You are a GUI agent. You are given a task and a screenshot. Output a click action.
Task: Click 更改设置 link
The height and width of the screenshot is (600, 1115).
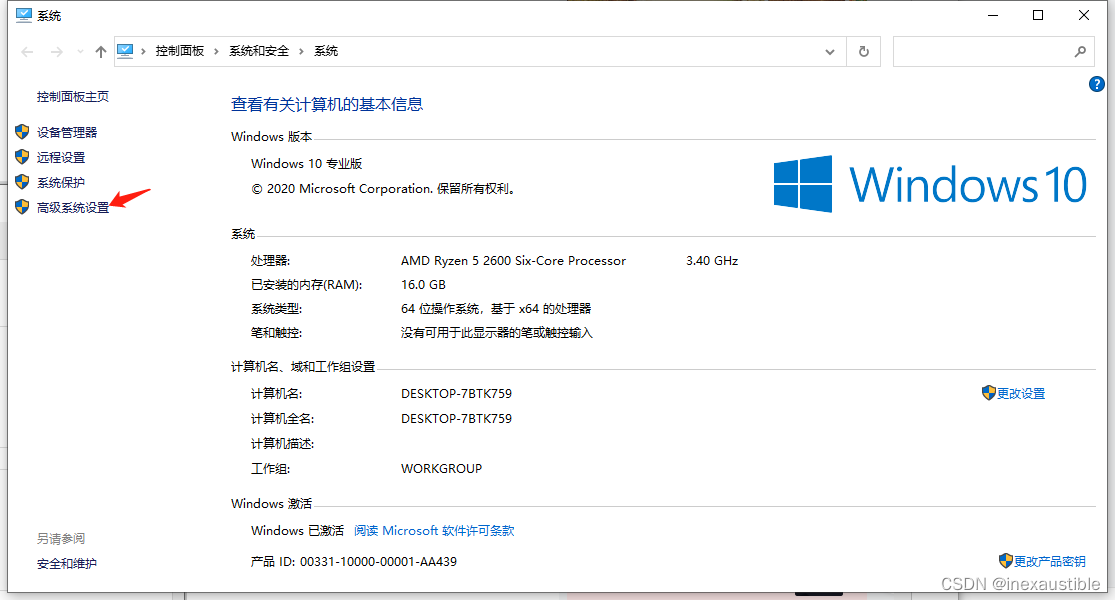coord(1020,394)
